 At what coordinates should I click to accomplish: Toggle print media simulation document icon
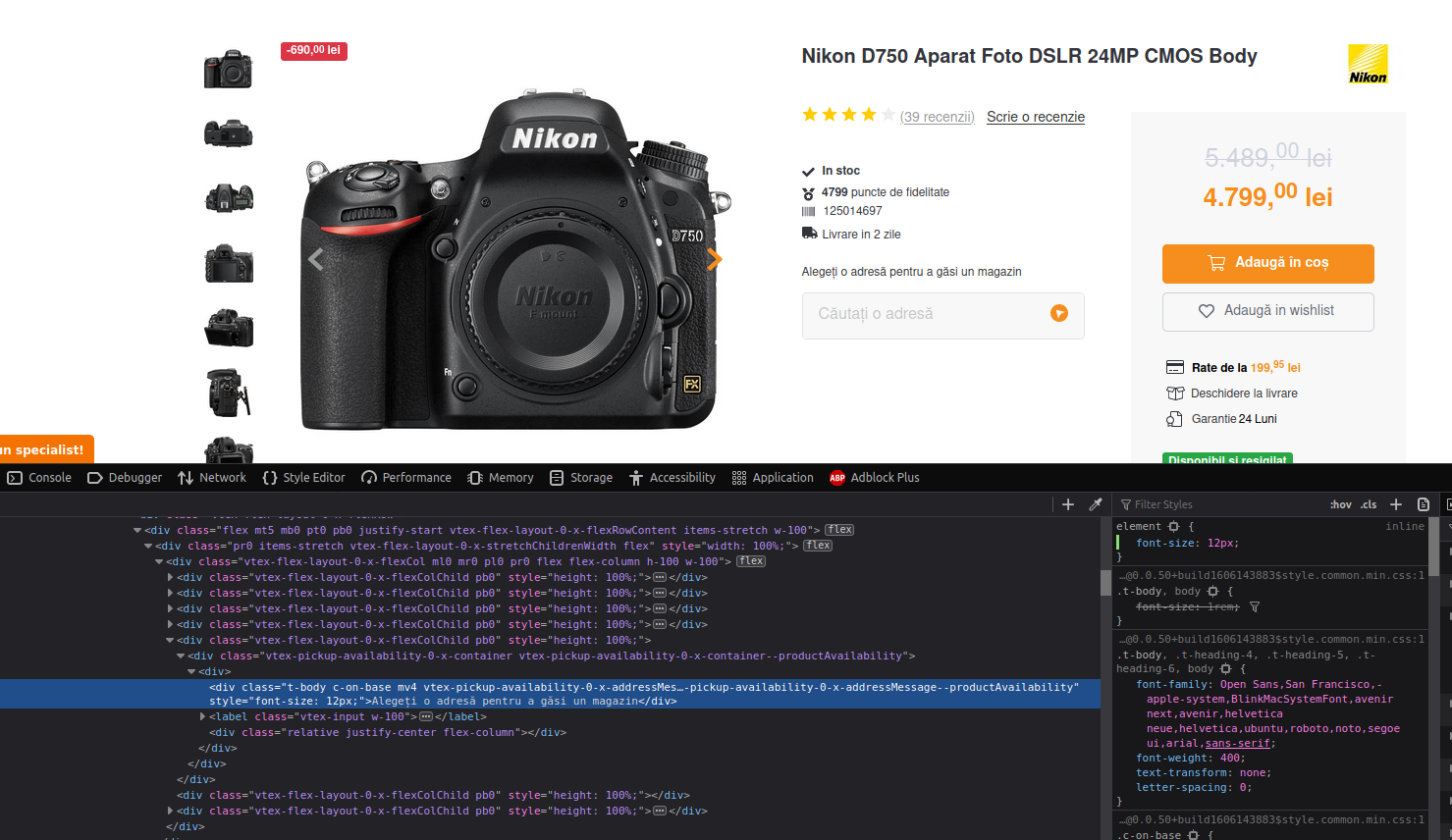[x=1424, y=504]
